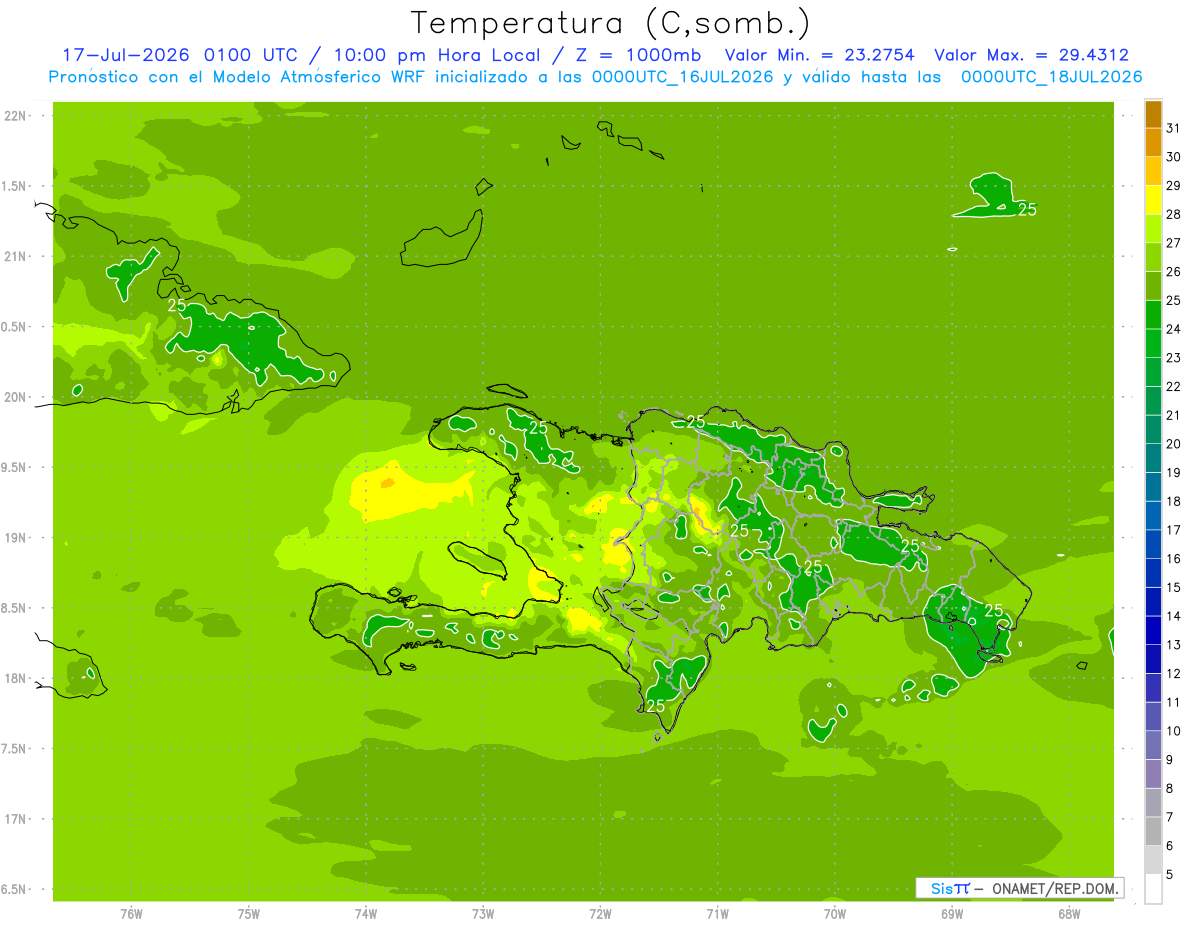The image size is (1200, 927).
Task: Pick the blue legend swatch between 16 and 17
Action: pos(1153,544)
